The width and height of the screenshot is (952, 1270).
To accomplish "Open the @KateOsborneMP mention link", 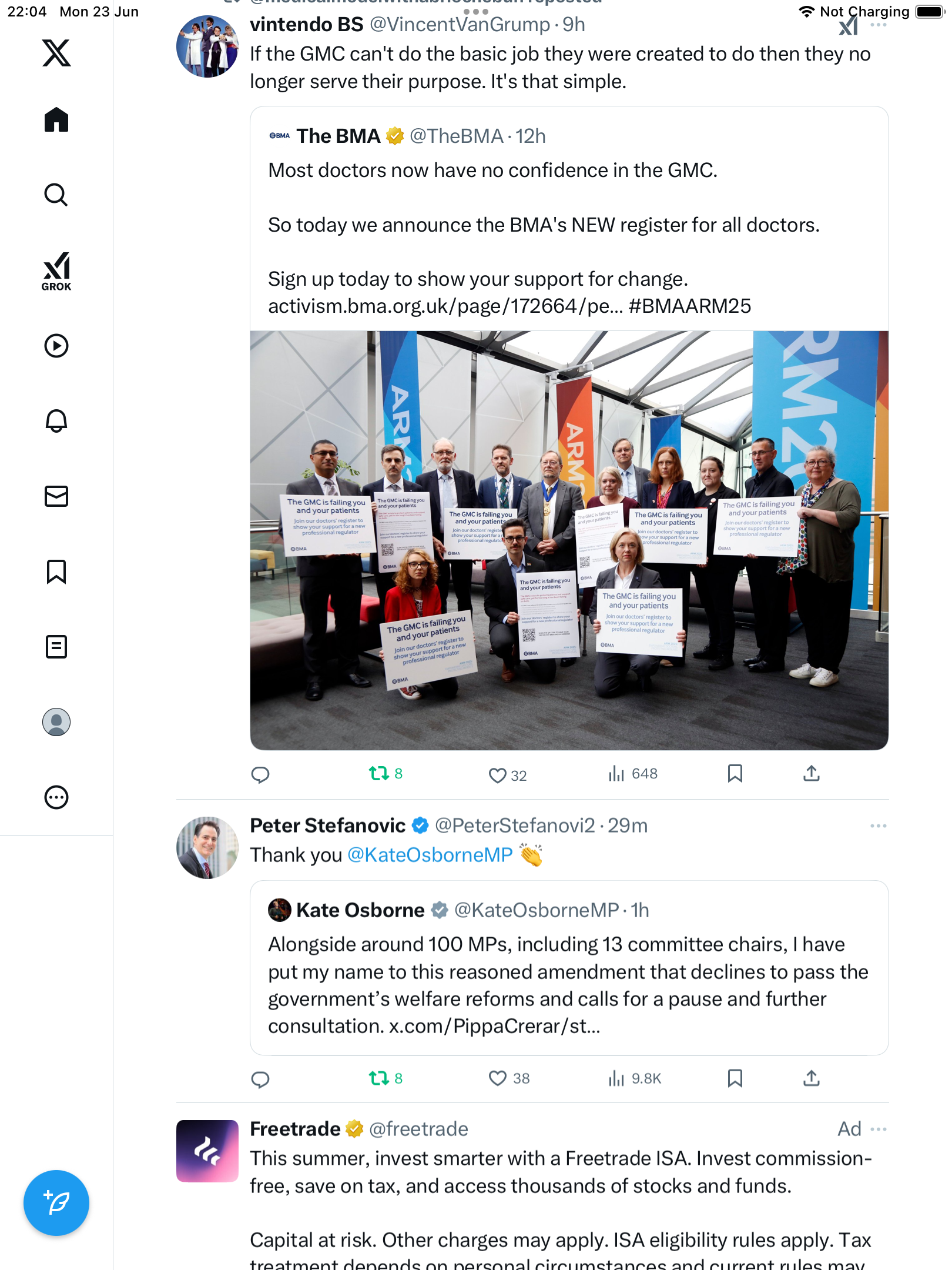I will [430, 855].
